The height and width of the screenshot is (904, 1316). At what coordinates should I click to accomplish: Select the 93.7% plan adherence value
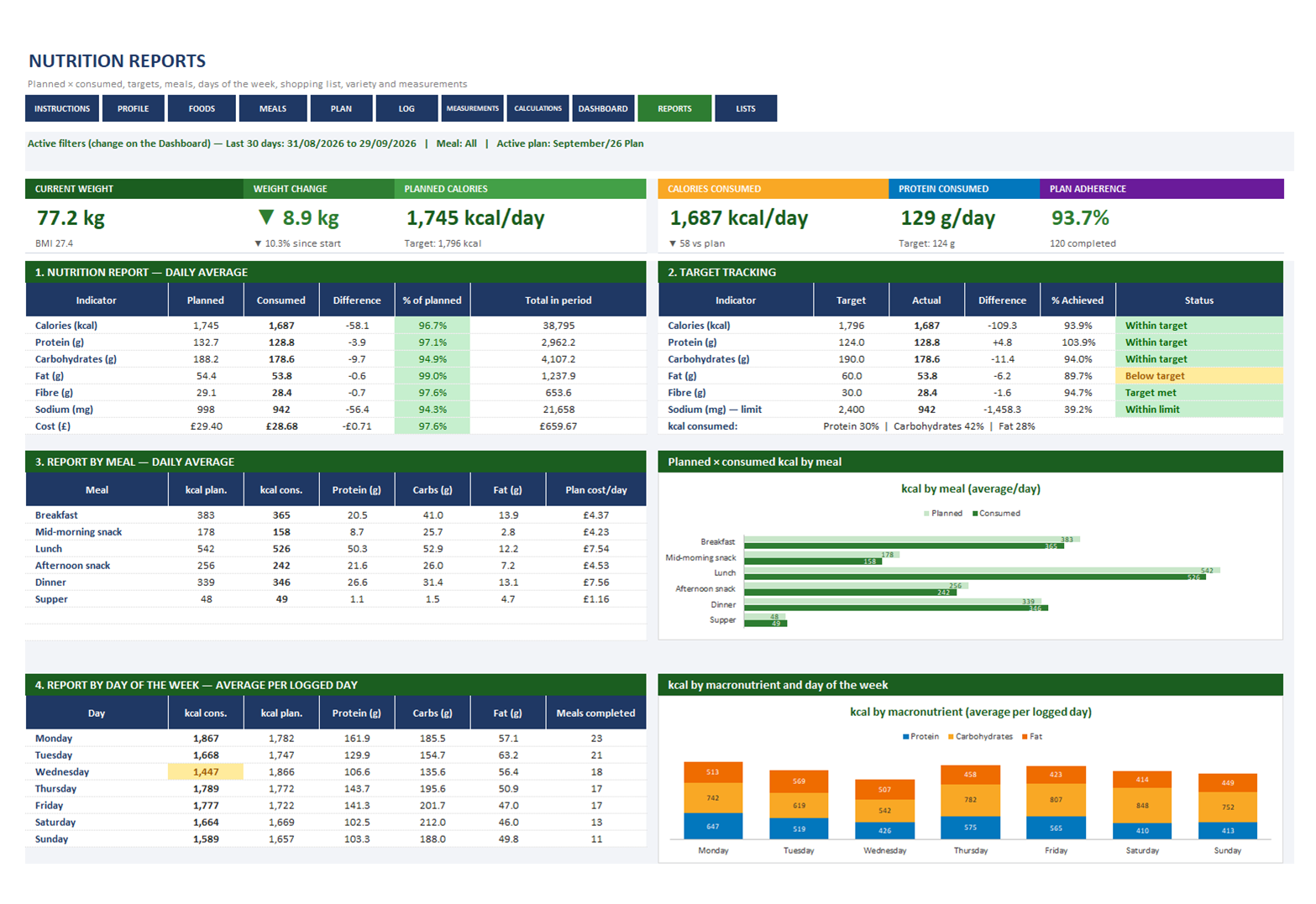pos(1080,218)
